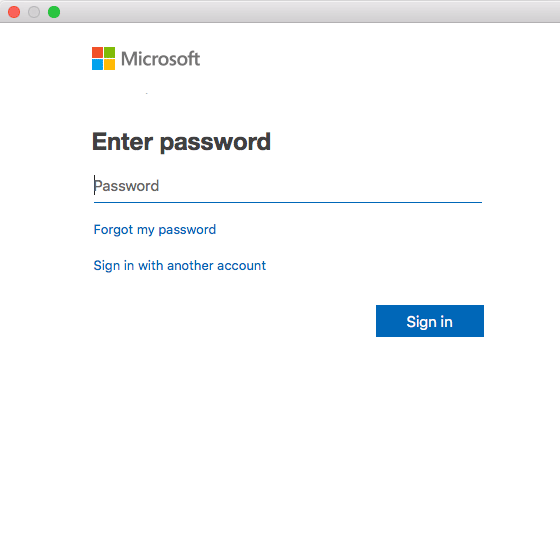Click the green square in the Microsoft logo
The height and width of the screenshot is (535, 560).
click(x=110, y=52)
